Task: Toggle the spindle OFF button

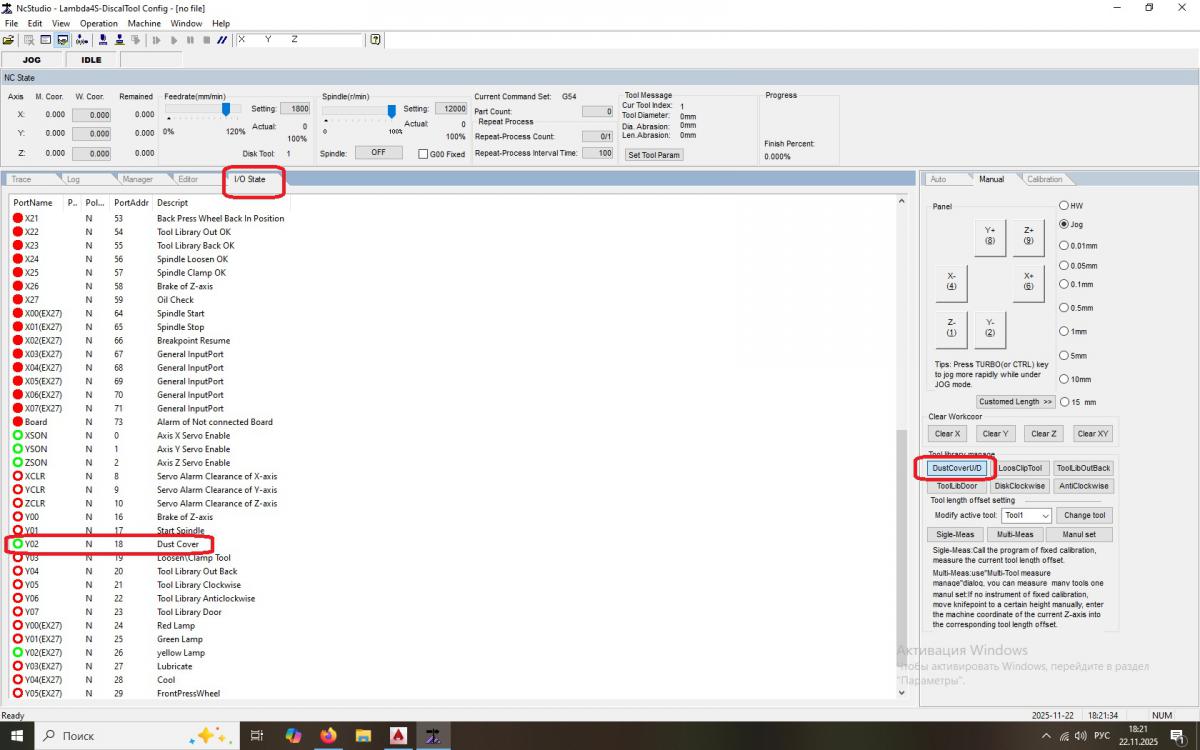Action: pyautogui.click(x=379, y=153)
